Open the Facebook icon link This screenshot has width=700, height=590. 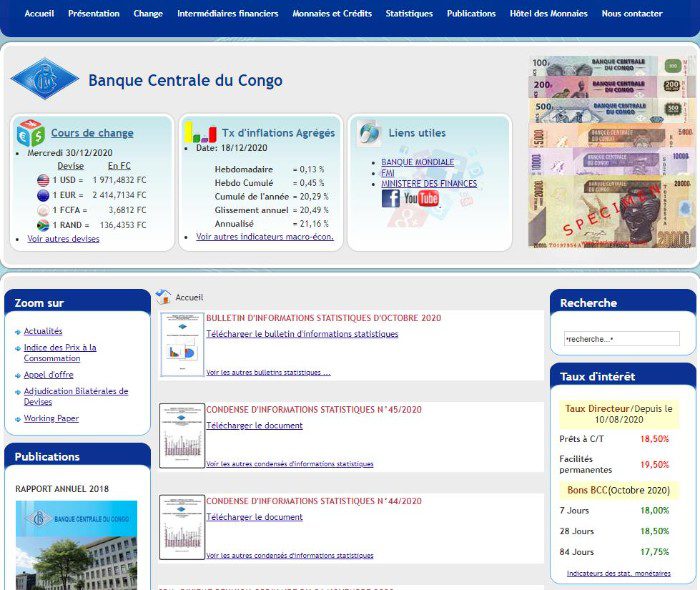pos(391,198)
